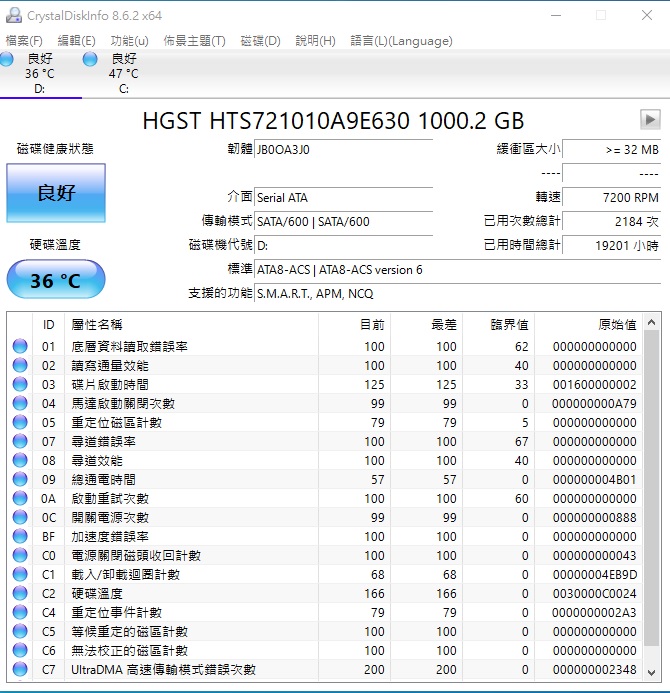Click the 屬性名稱 column header
Viewport: 670px width, 693px height.
click(191, 324)
